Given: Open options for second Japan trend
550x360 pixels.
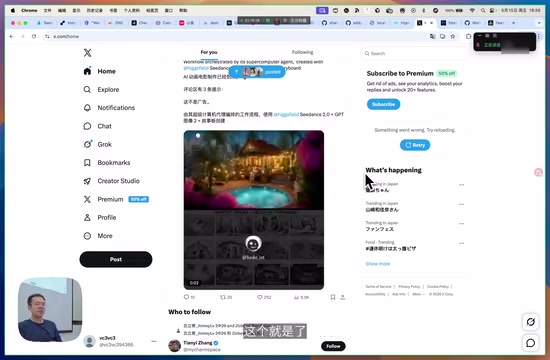Looking at the screenshot, I should (x=461, y=204).
